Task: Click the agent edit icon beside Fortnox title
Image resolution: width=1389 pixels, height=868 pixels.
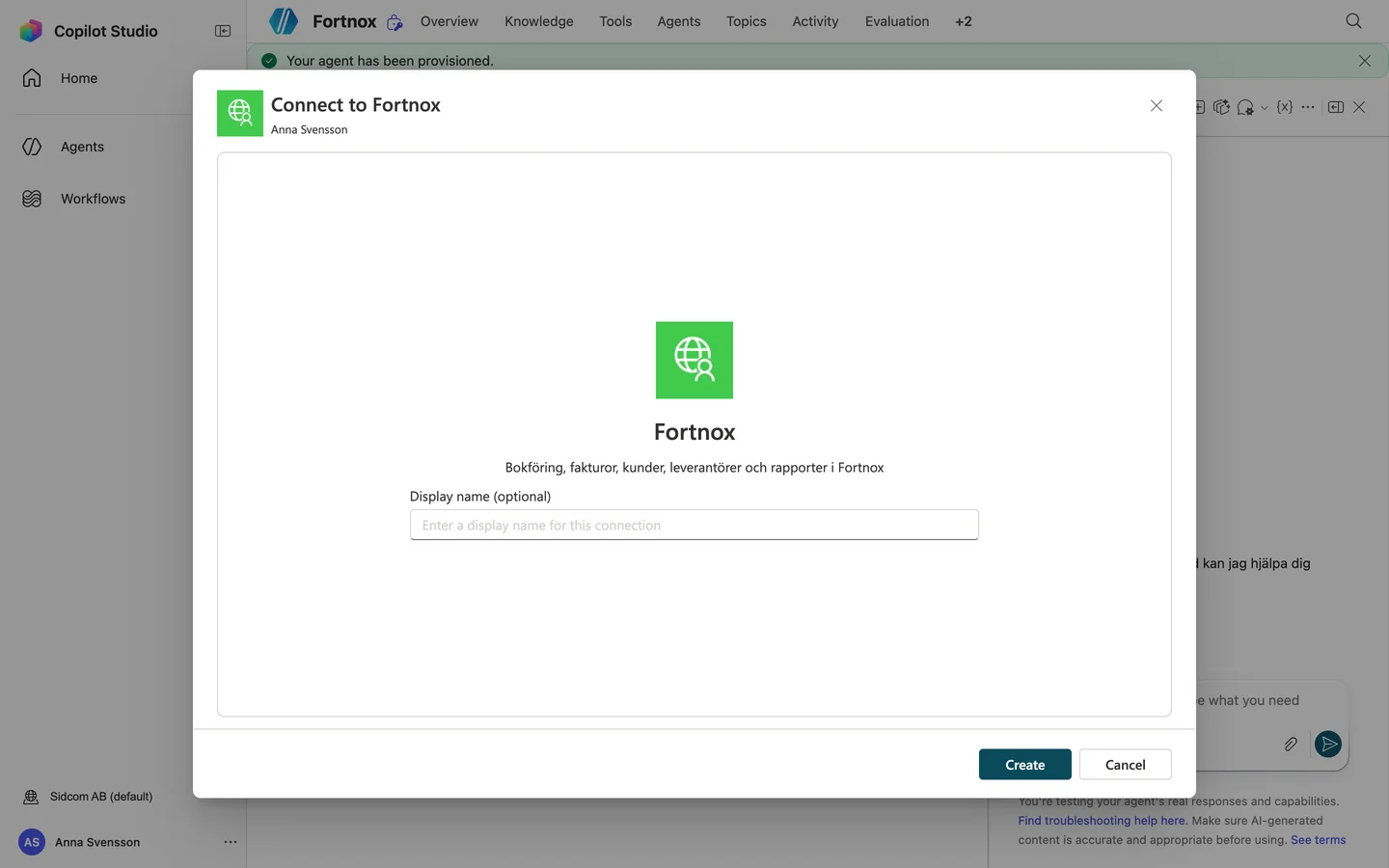Action: click(395, 22)
